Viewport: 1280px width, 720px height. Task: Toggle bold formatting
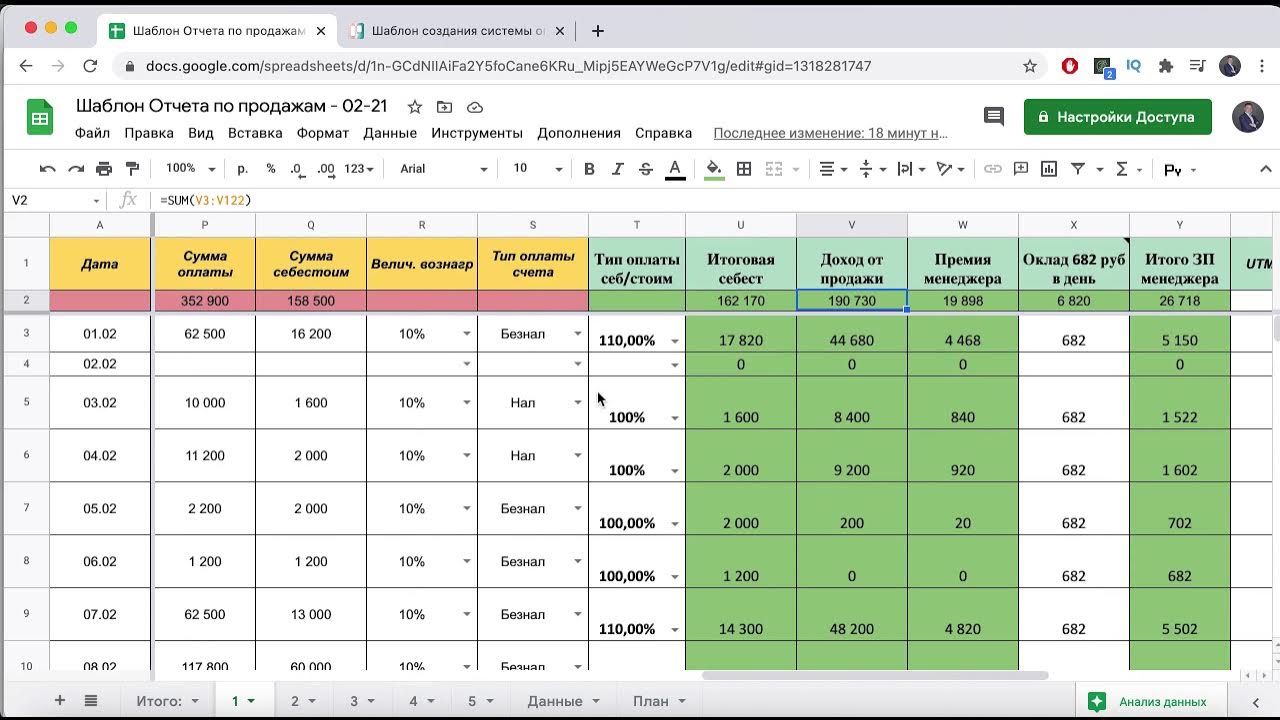click(x=589, y=169)
